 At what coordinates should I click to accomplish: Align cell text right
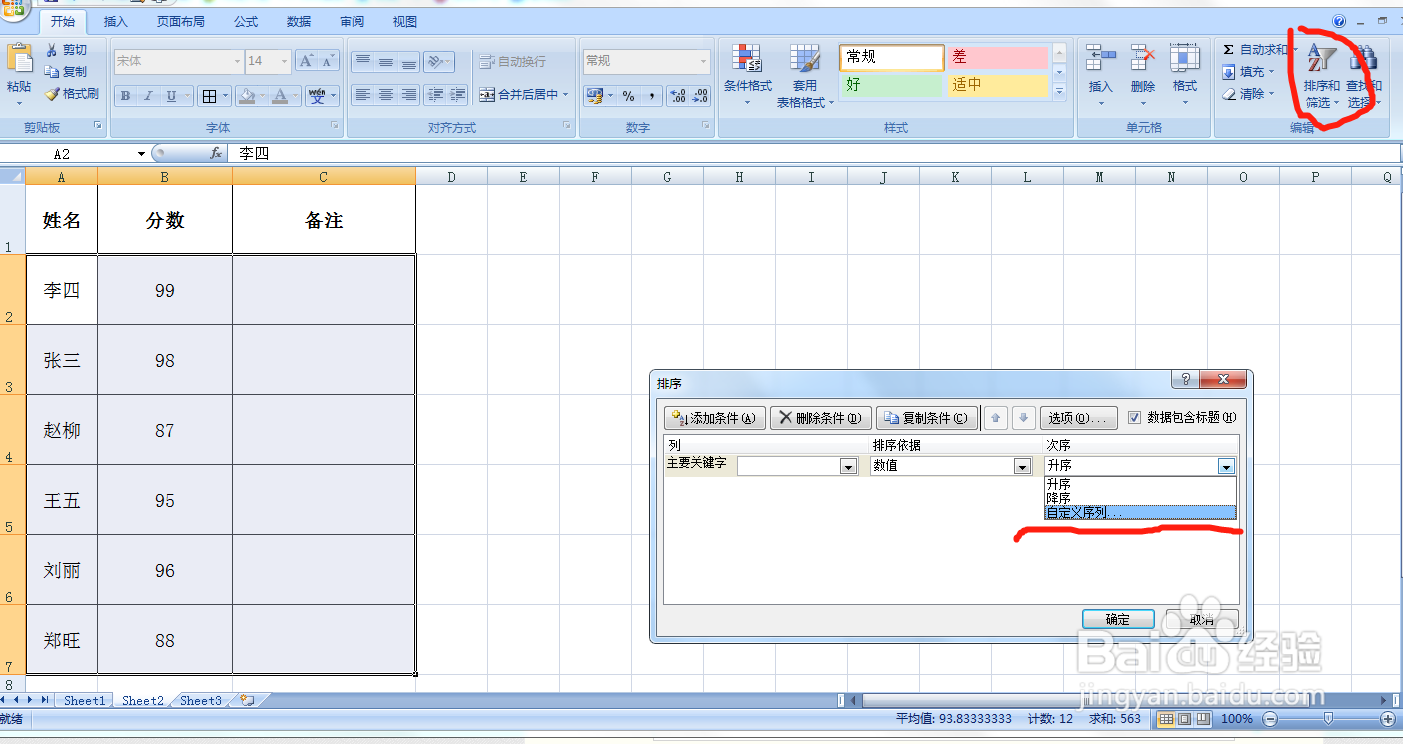(409, 95)
